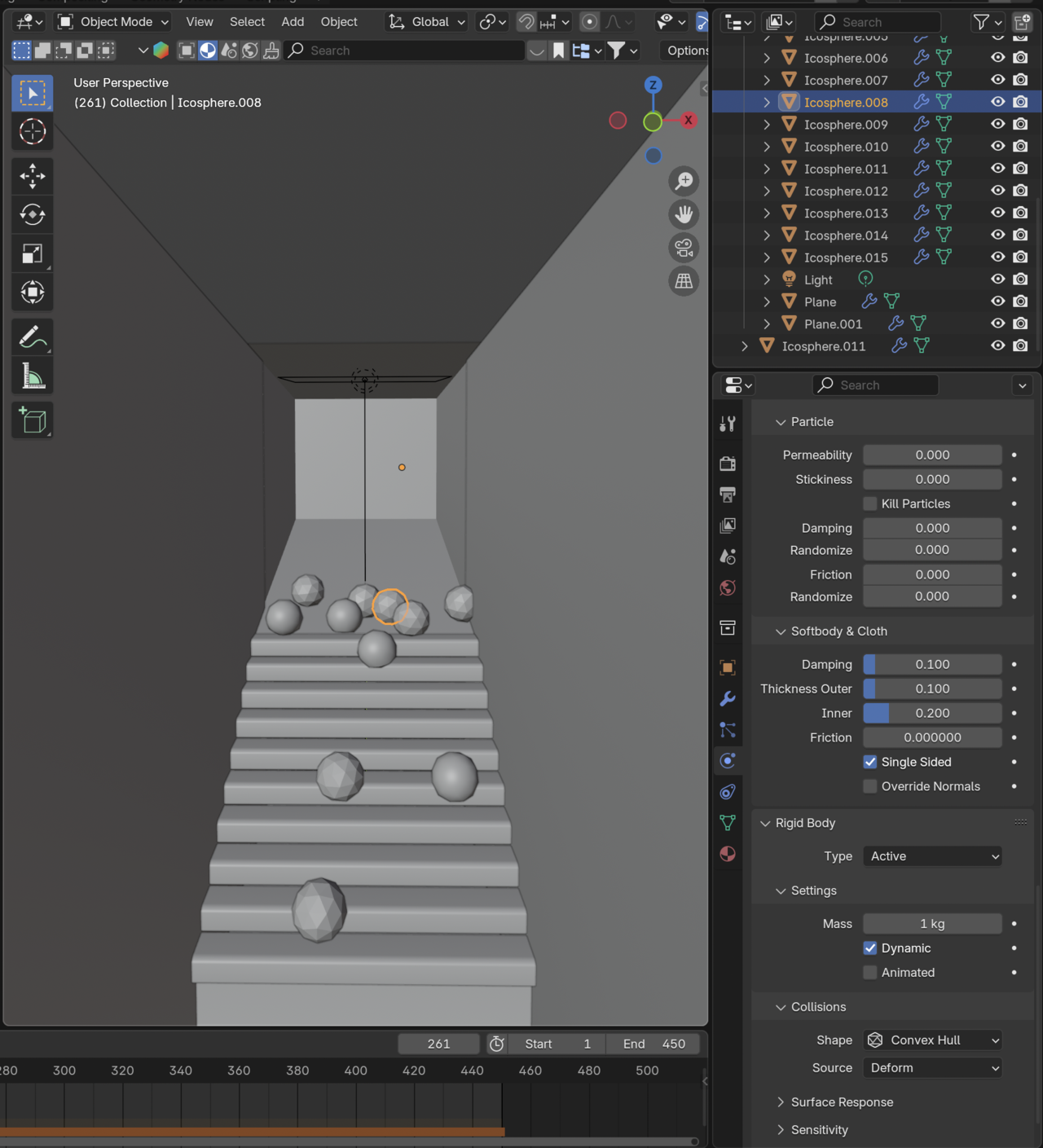Activate the Rotate tool

click(33, 214)
